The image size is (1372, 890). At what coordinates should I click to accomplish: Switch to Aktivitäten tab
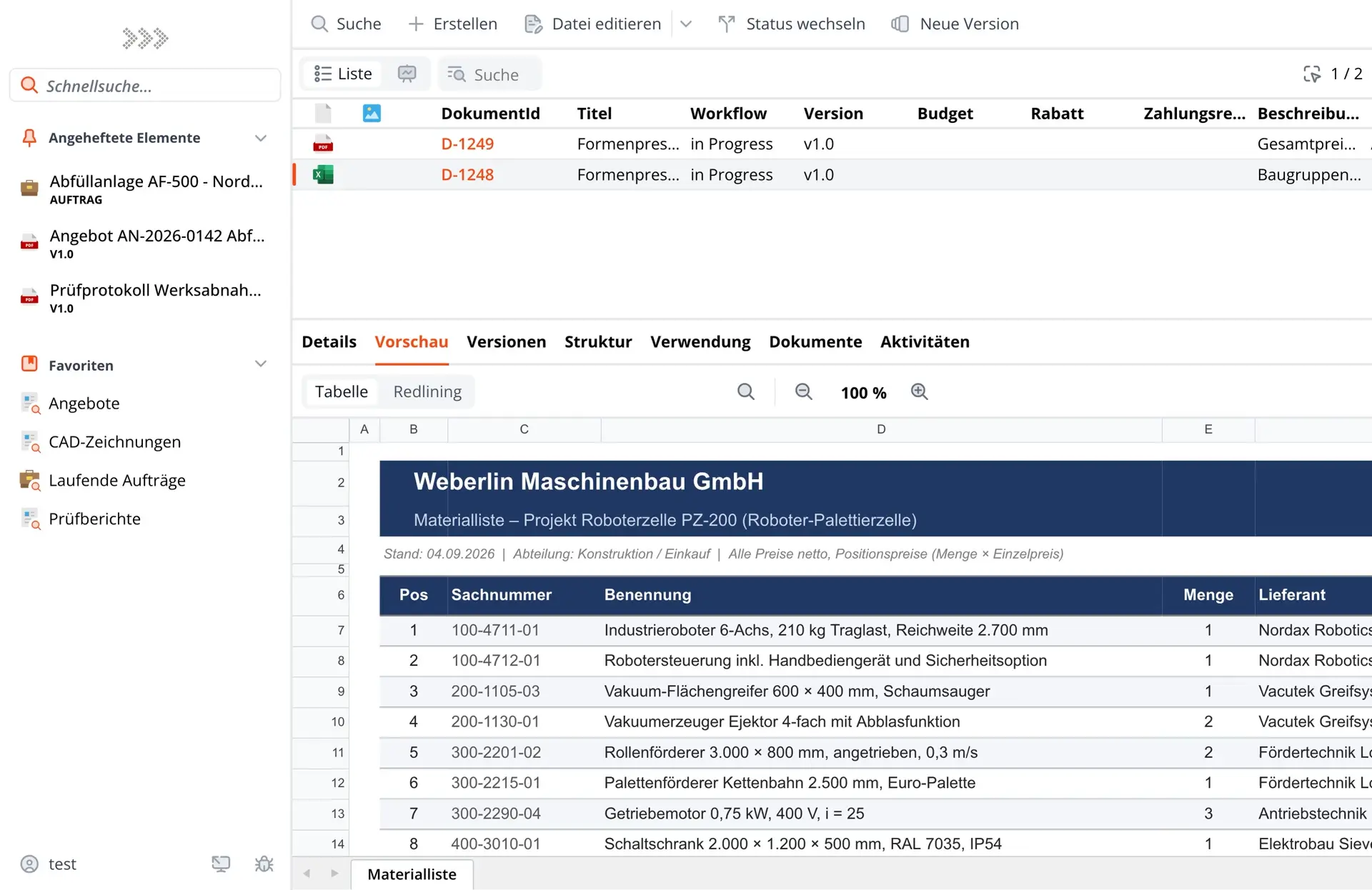point(925,341)
